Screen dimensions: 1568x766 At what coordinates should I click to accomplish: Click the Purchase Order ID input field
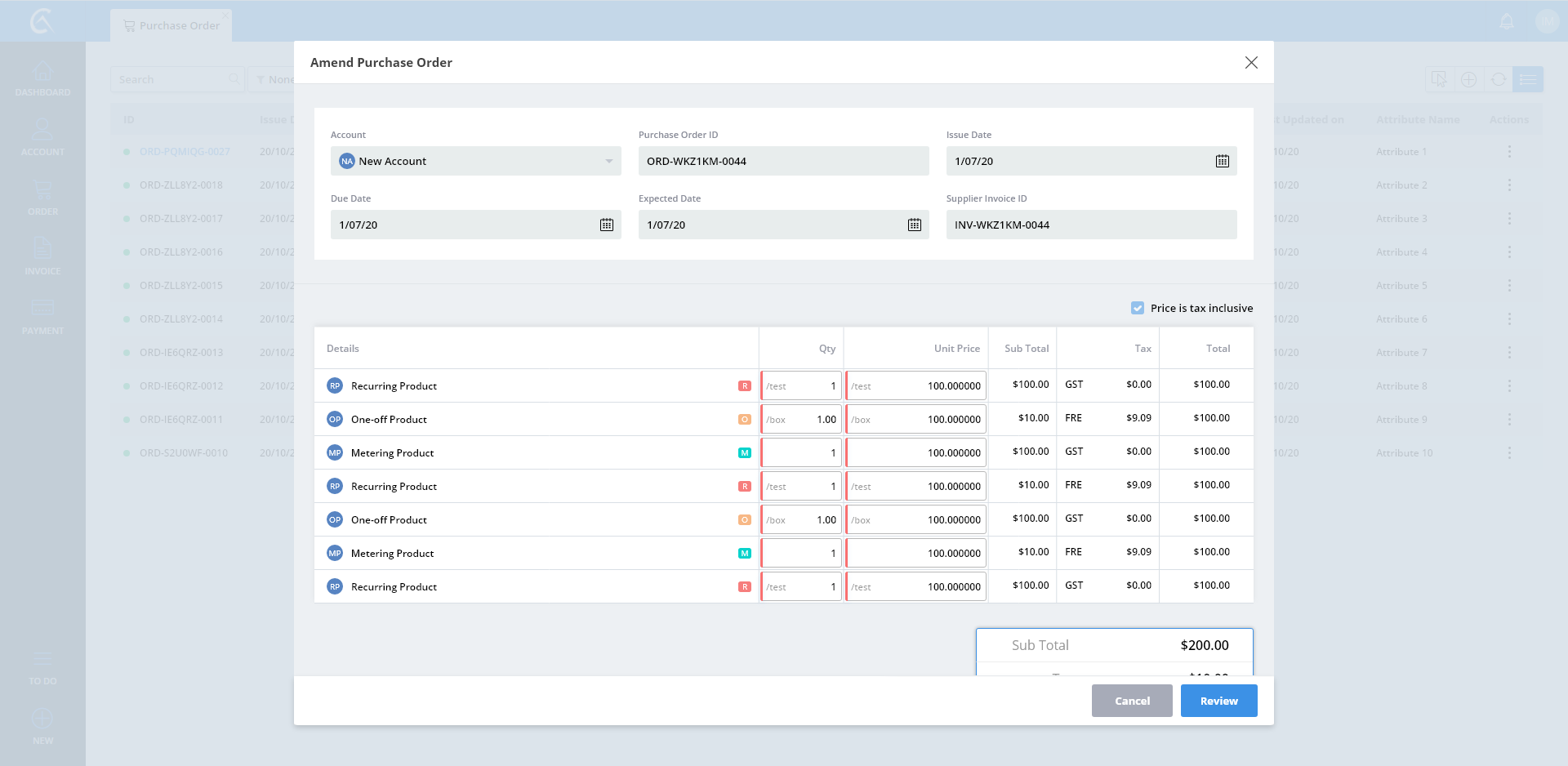tap(783, 161)
